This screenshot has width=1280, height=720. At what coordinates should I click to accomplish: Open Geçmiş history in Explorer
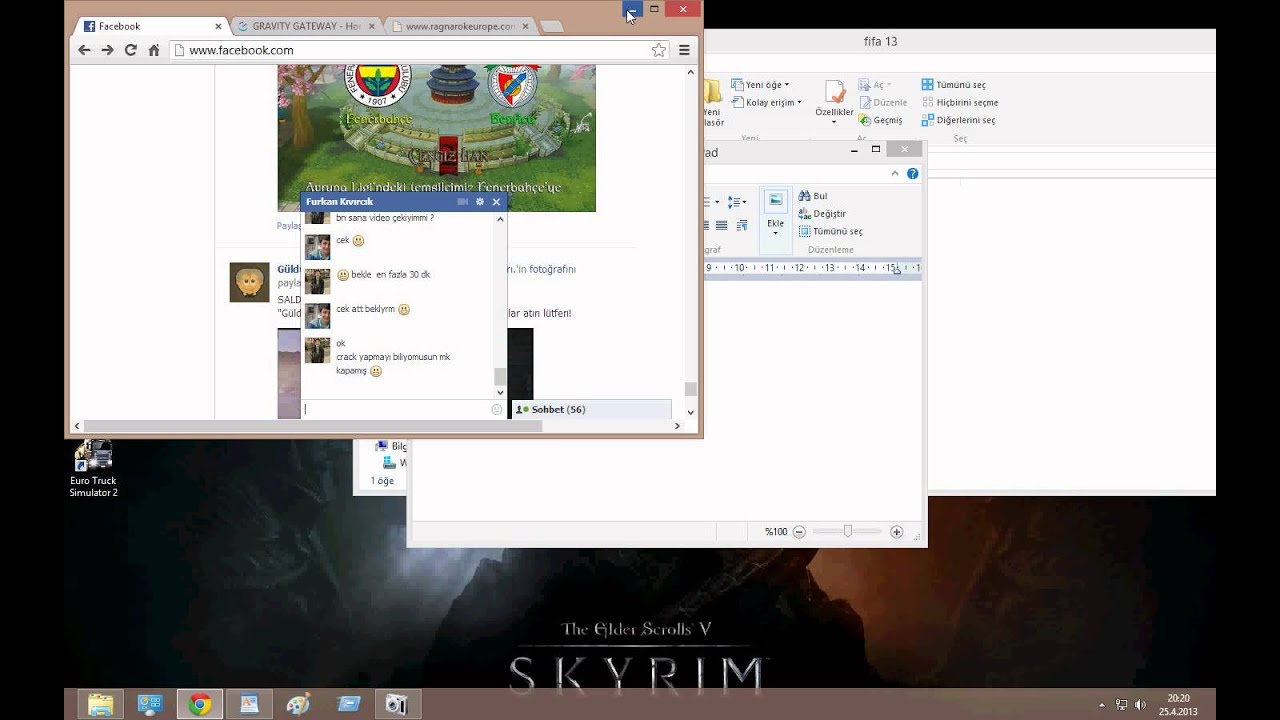point(881,120)
